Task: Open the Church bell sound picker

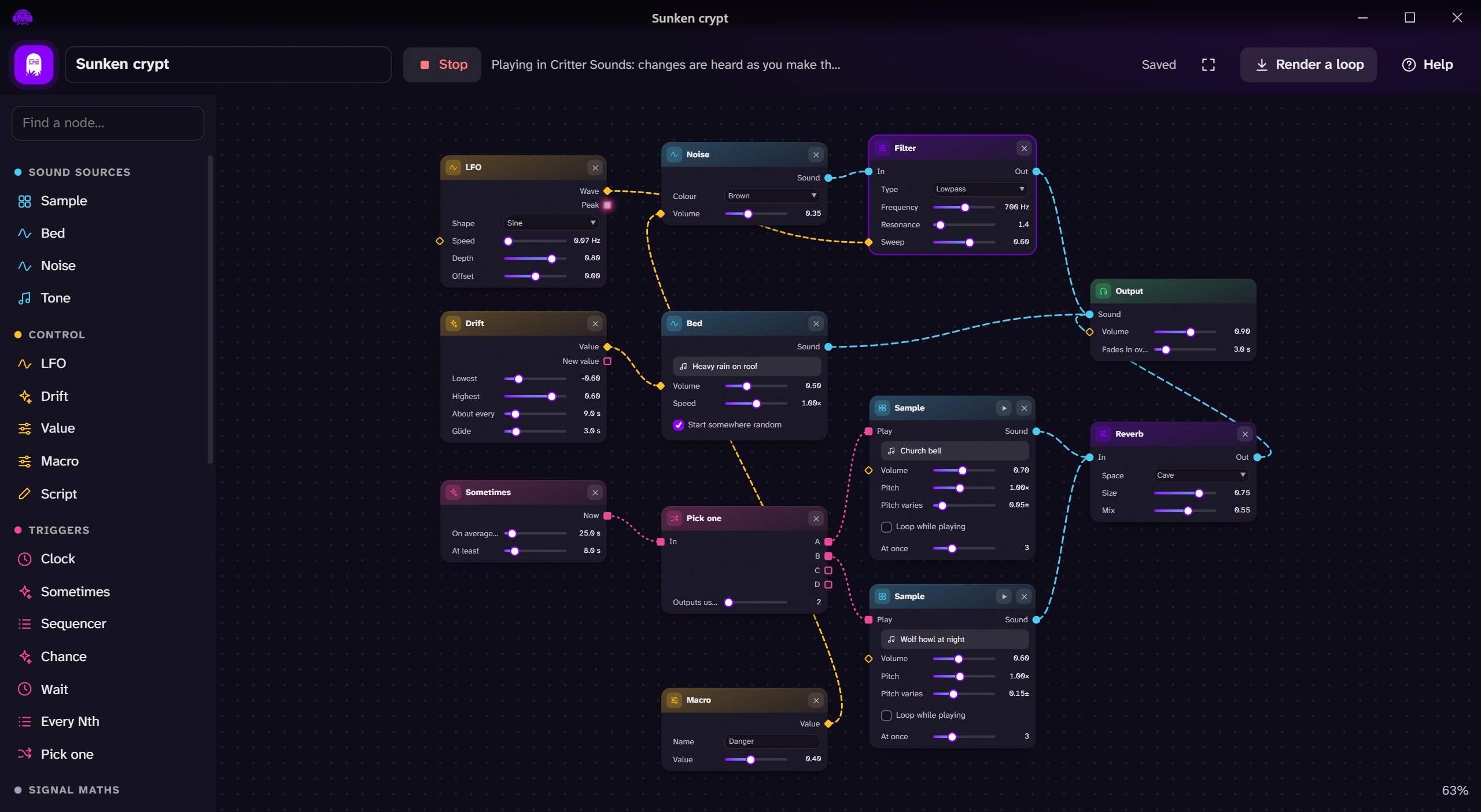Action: click(x=955, y=451)
